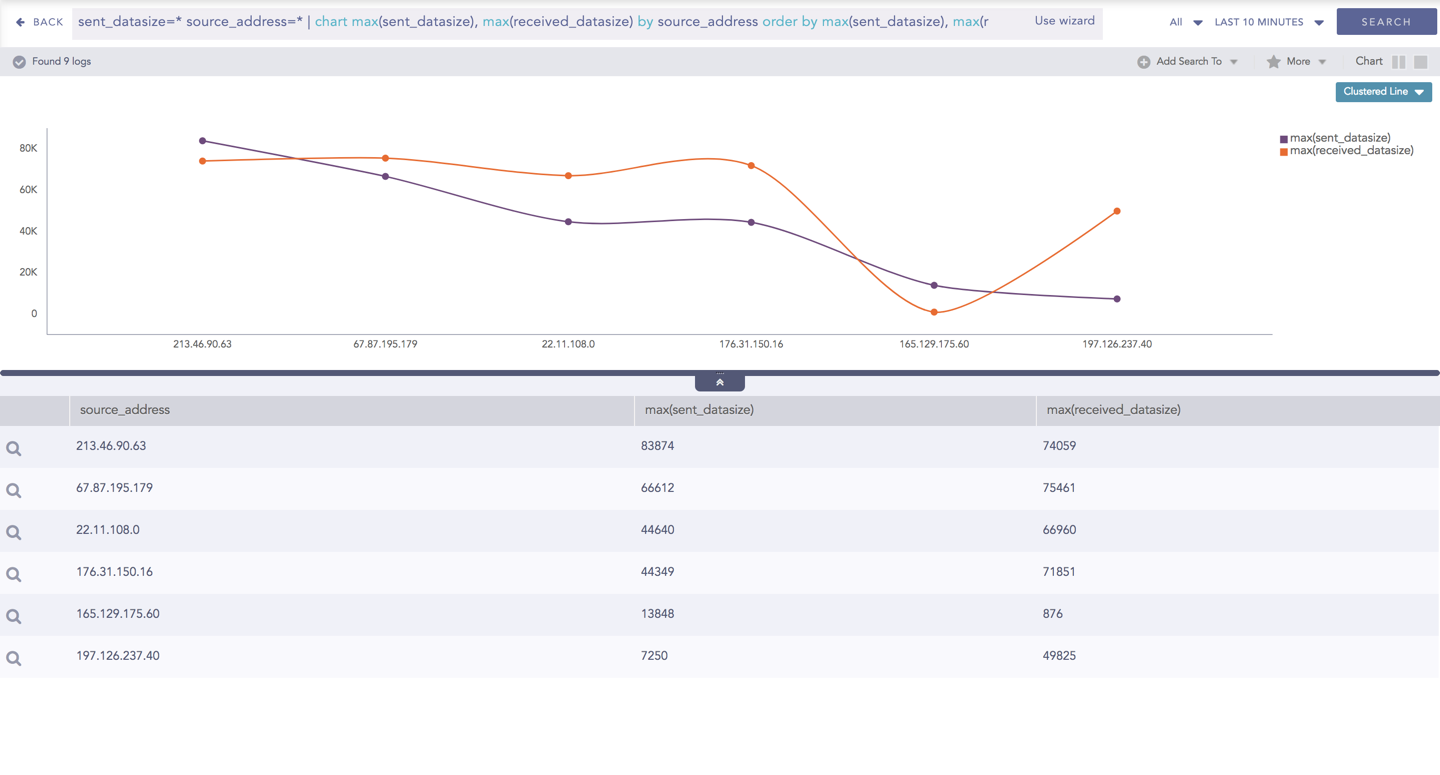Toggle max(sent_datasize) series in legend
1440x775 pixels.
pos(1339,138)
